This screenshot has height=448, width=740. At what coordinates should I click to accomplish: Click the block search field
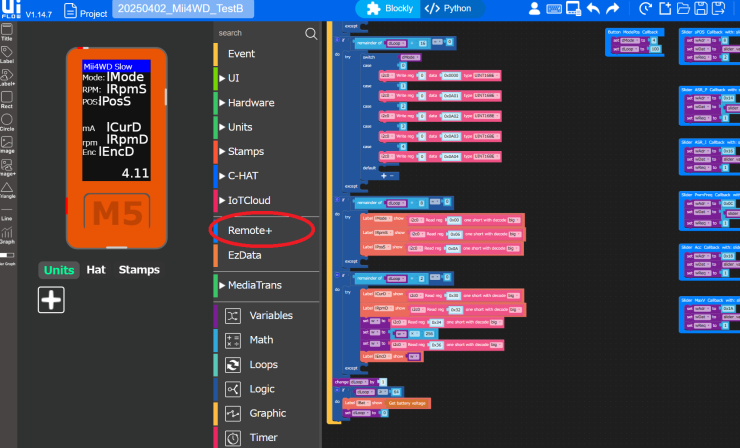[260, 33]
